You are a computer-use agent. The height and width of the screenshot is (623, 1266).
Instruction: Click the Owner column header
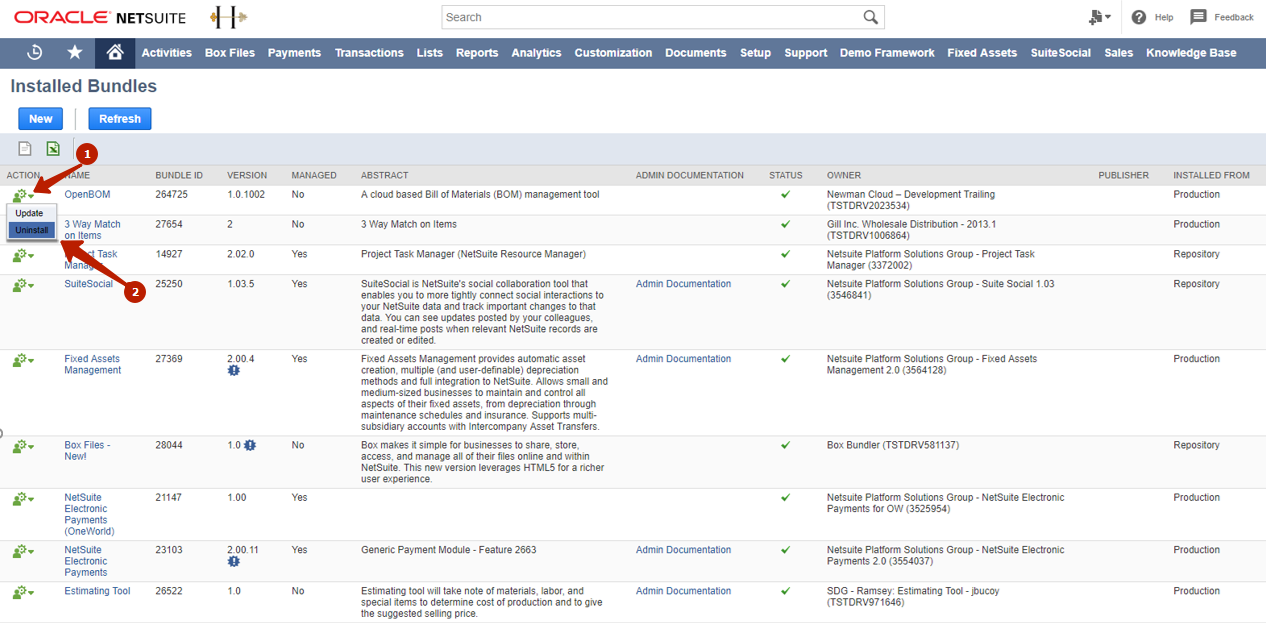844,175
